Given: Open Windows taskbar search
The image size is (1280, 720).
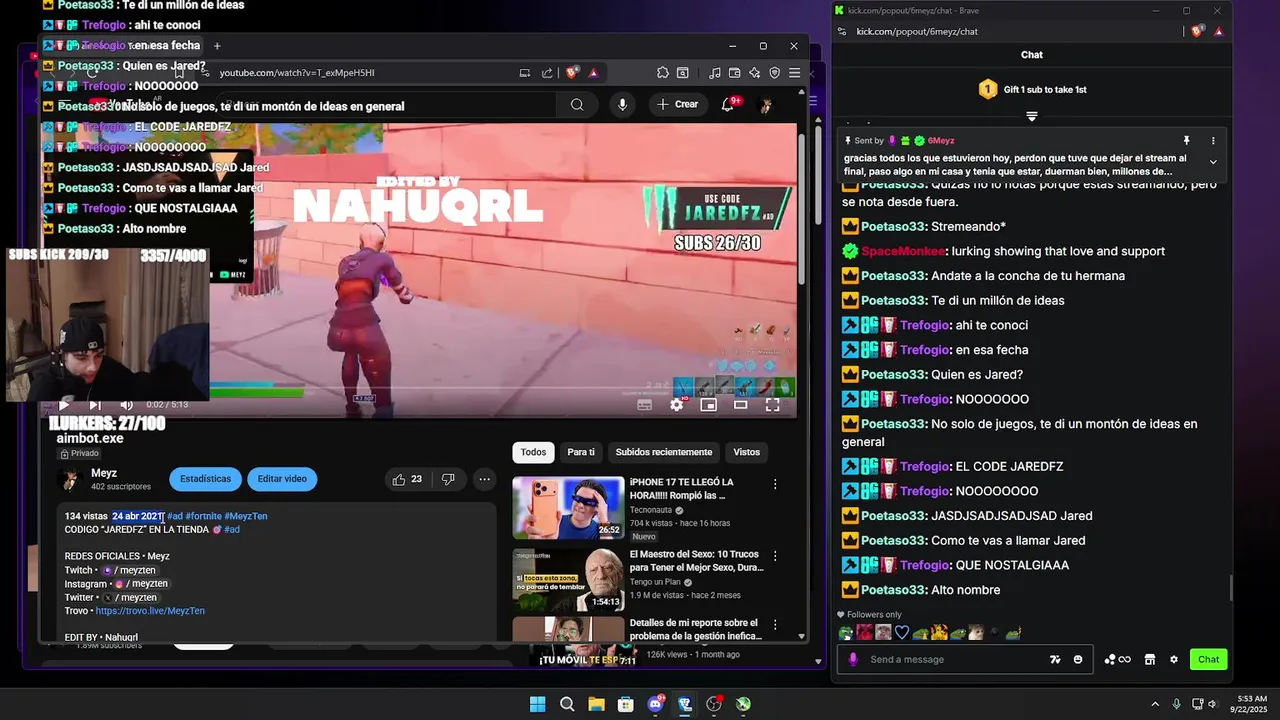Looking at the screenshot, I should [x=567, y=704].
